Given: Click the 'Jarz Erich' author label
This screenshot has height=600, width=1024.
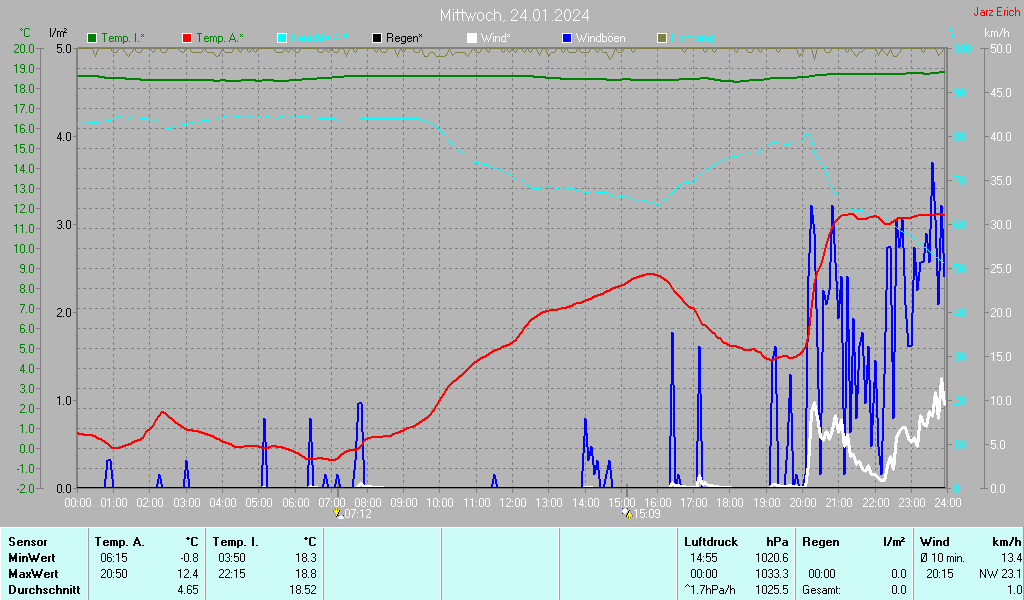Looking at the screenshot, I should (x=997, y=12).
